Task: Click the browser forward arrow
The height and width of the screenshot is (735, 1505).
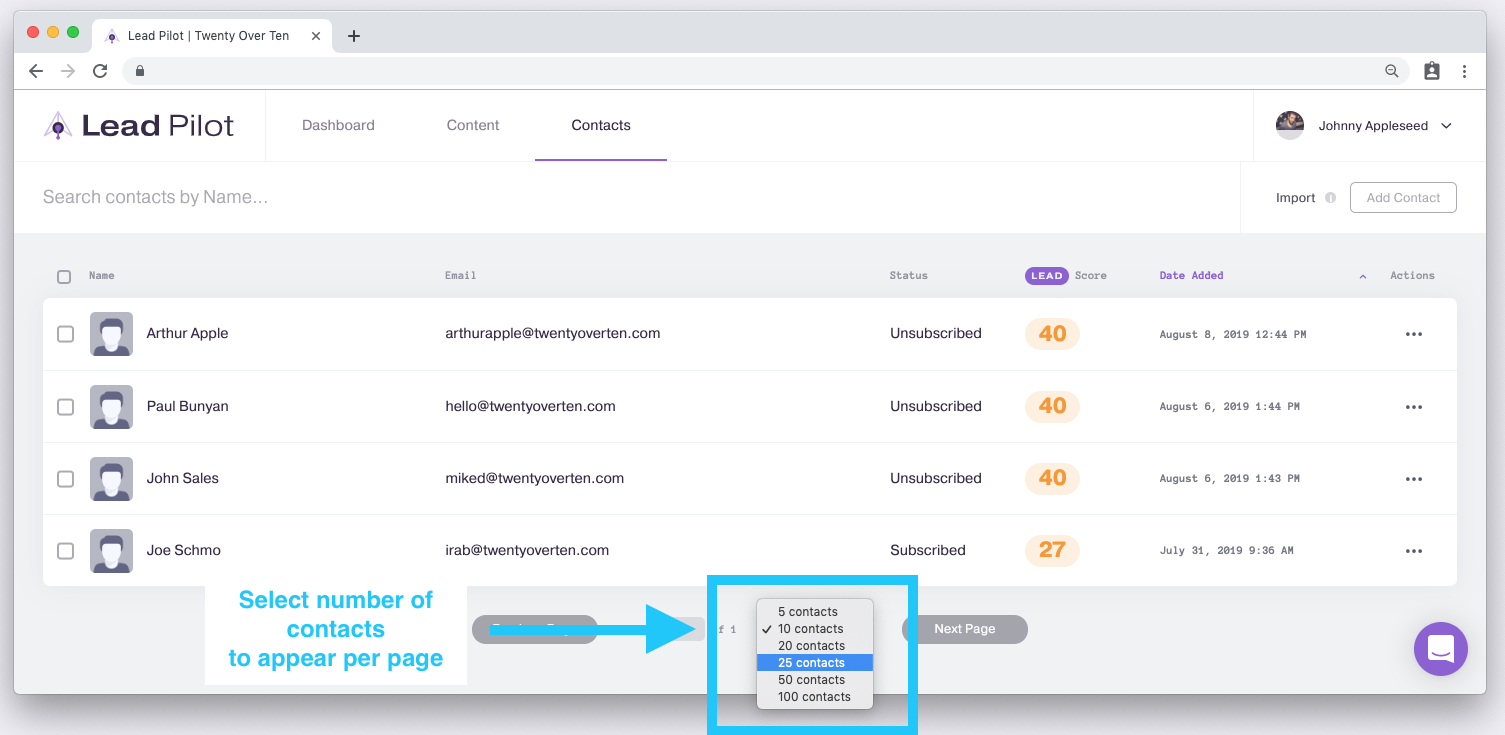Action: pos(68,71)
